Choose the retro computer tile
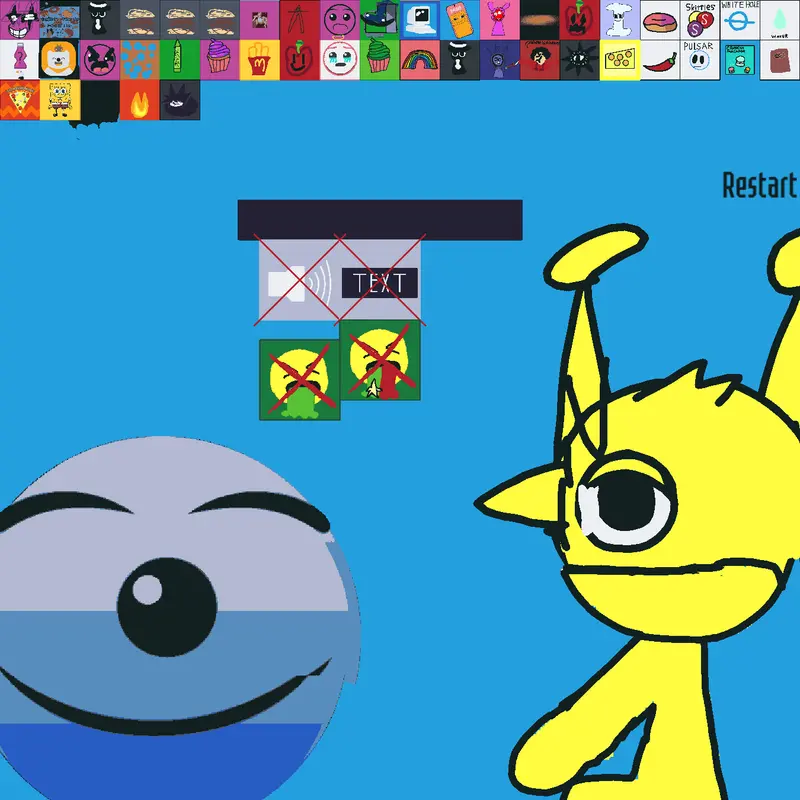This screenshot has height=800, width=800. click(420, 20)
